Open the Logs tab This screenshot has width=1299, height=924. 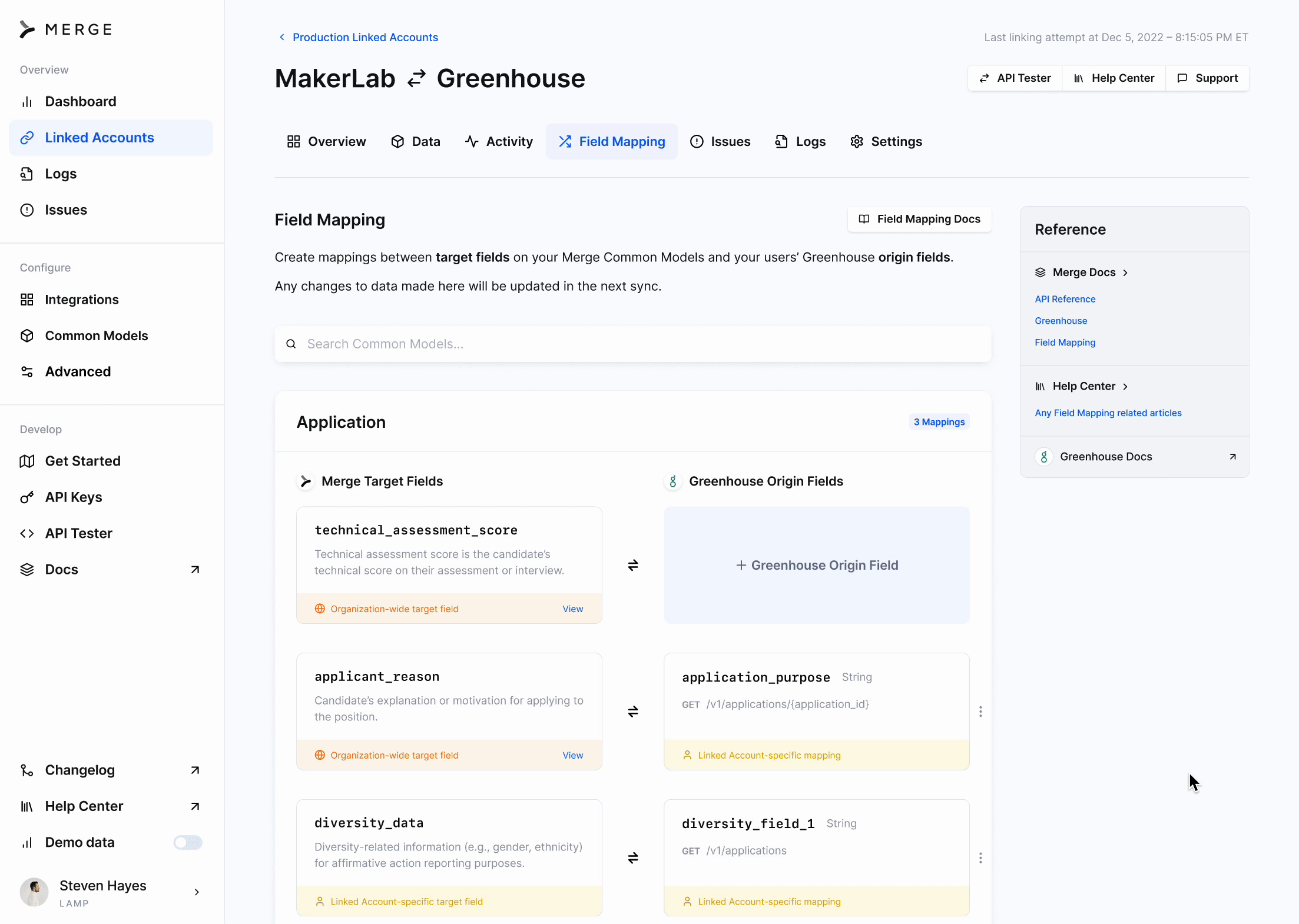coord(800,141)
